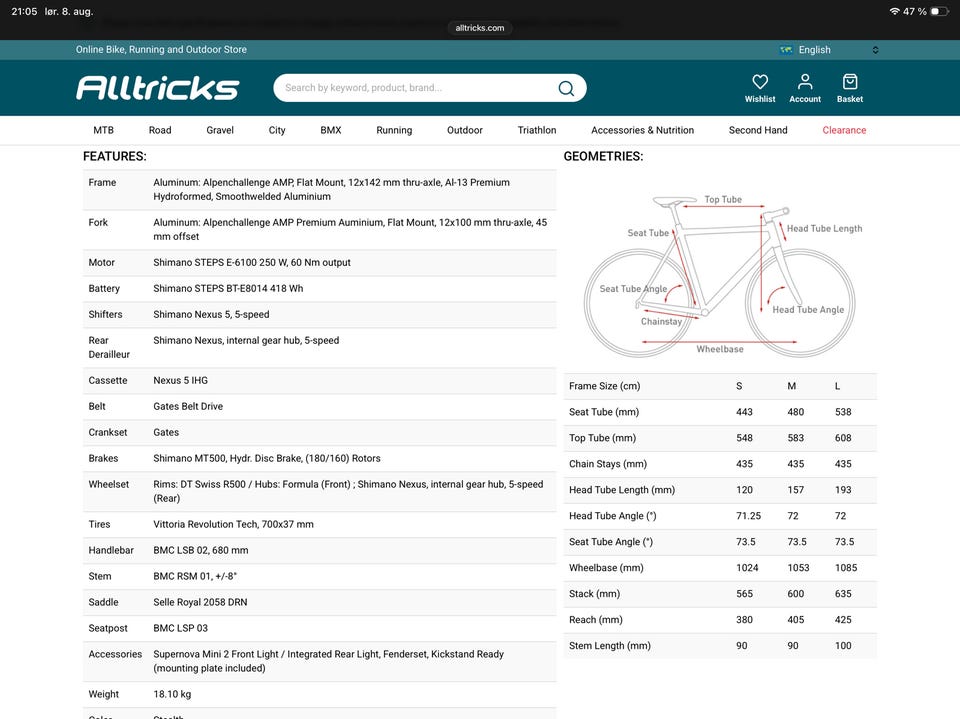Click 'Seat Tube Angle (°)' row label
Screen dimensions: 960x719
coord(610,542)
